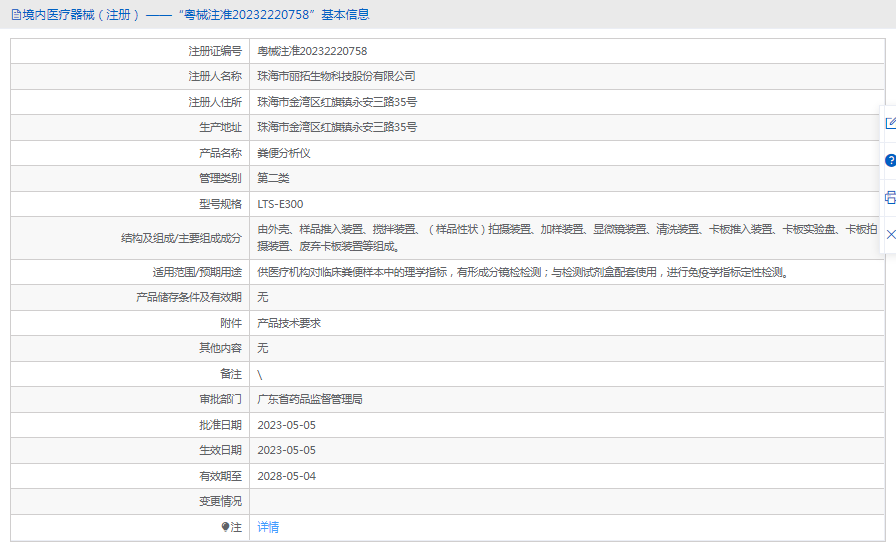896x550 pixels.
Task: Select the 适用范围/预期用途 label
Action: coord(197,272)
